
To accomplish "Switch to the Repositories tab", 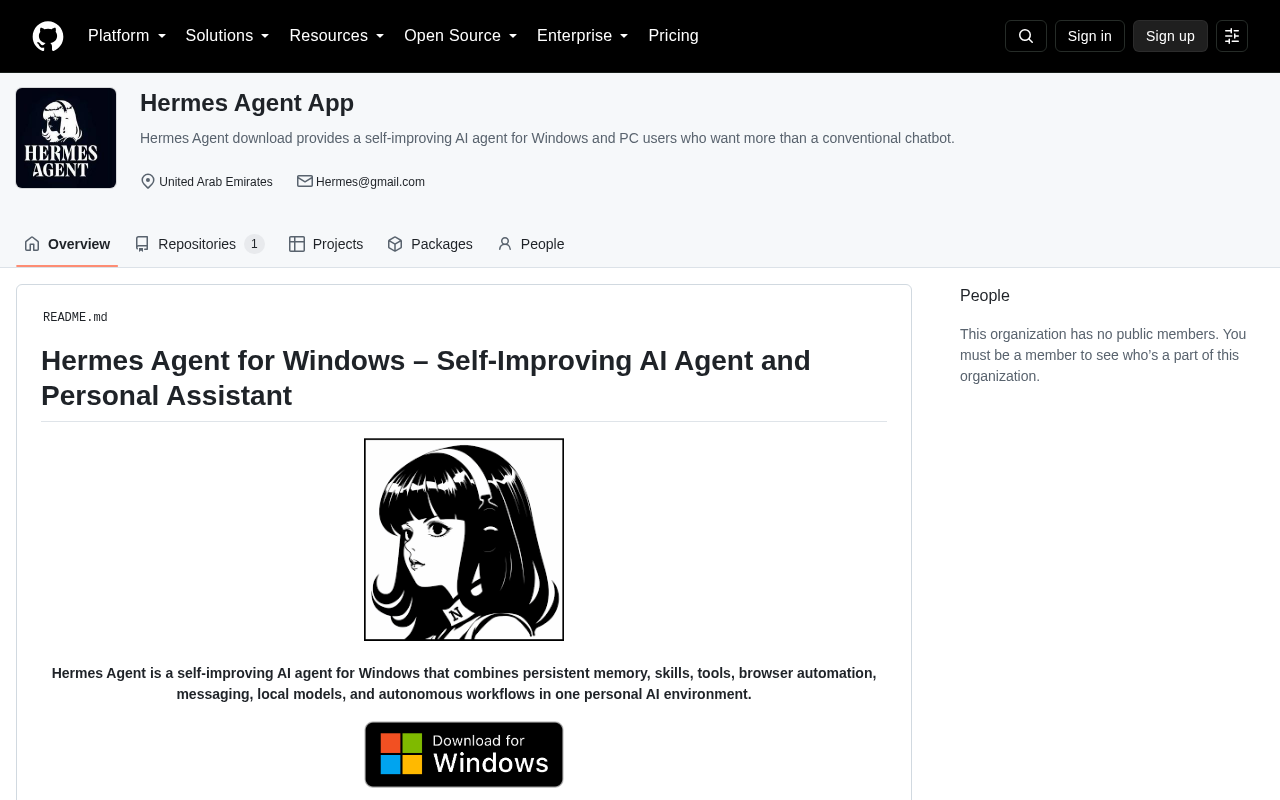I will coord(199,244).
